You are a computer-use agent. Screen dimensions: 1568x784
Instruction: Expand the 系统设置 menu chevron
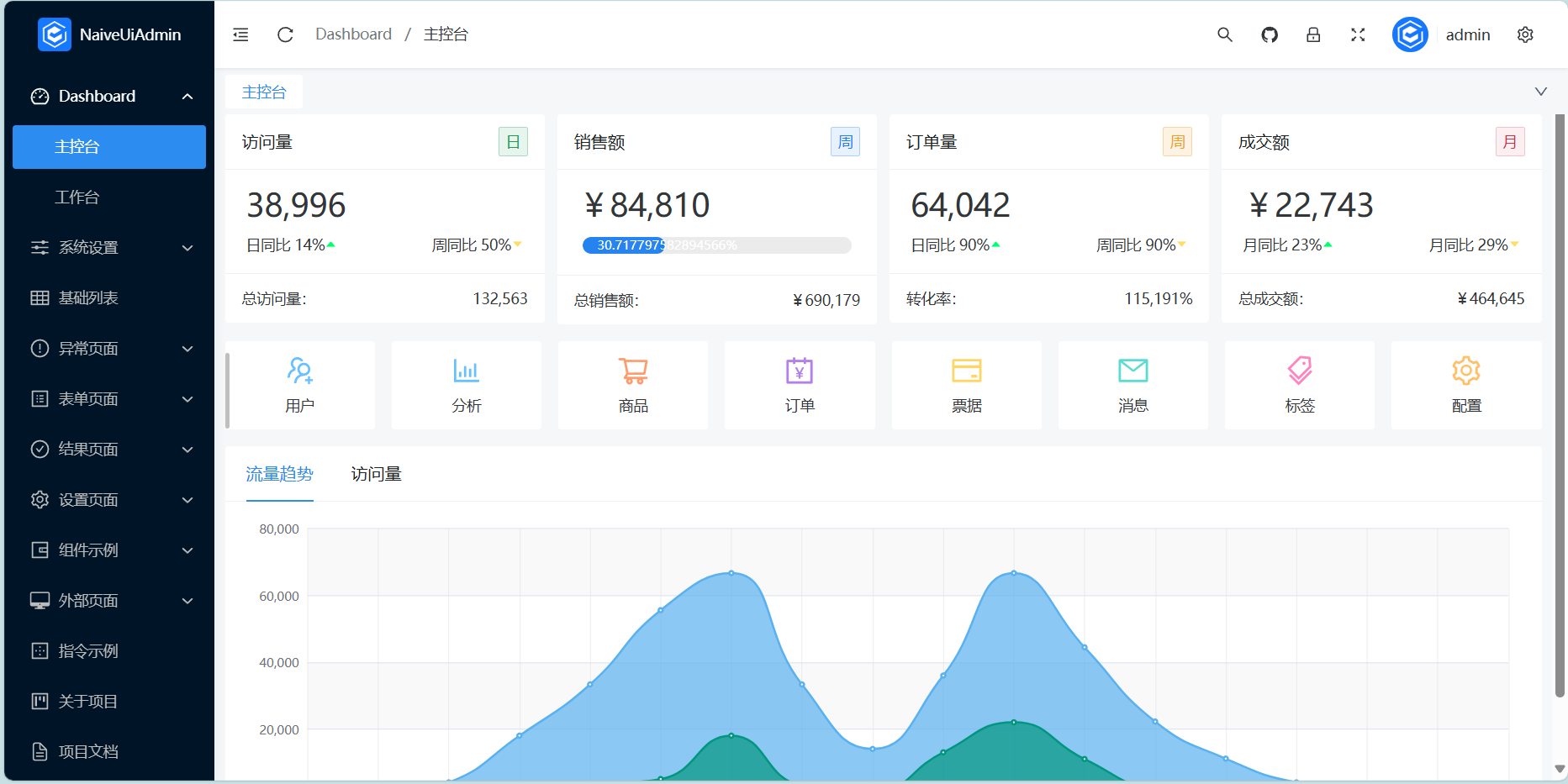tap(187, 248)
